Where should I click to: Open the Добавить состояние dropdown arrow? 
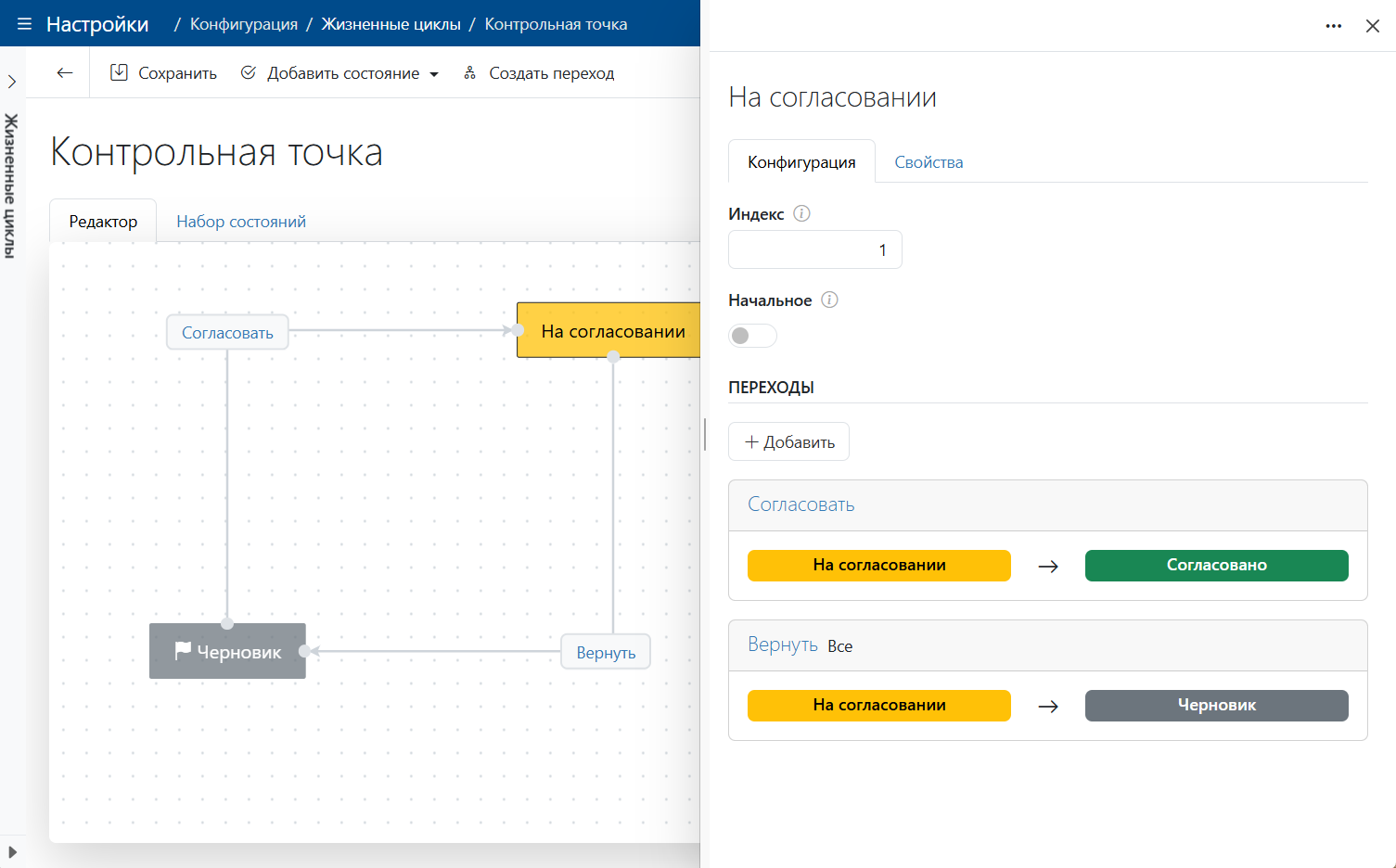tap(434, 74)
